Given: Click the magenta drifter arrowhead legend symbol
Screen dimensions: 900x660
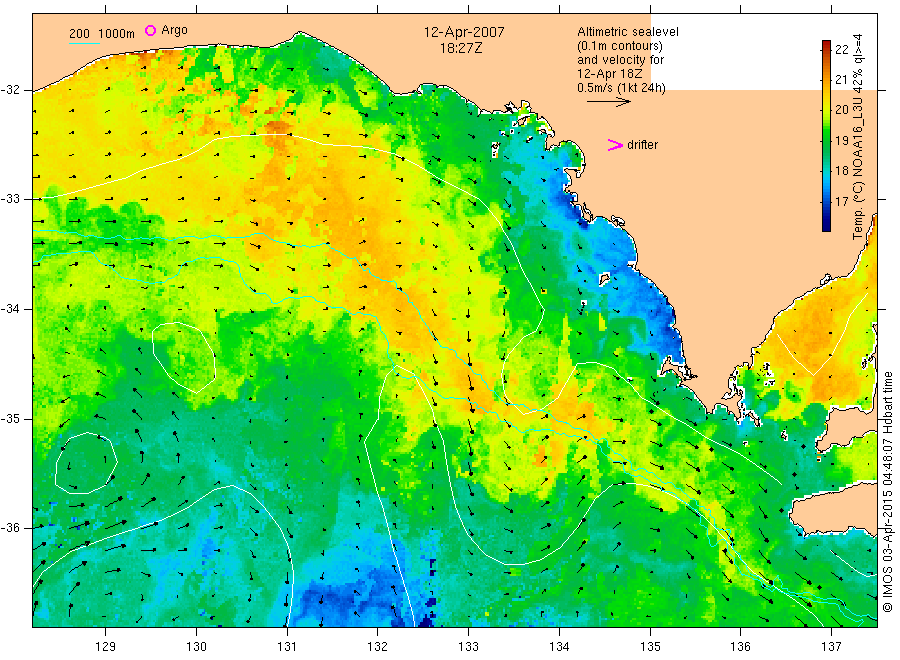Looking at the screenshot, I should tap(615, 145).
